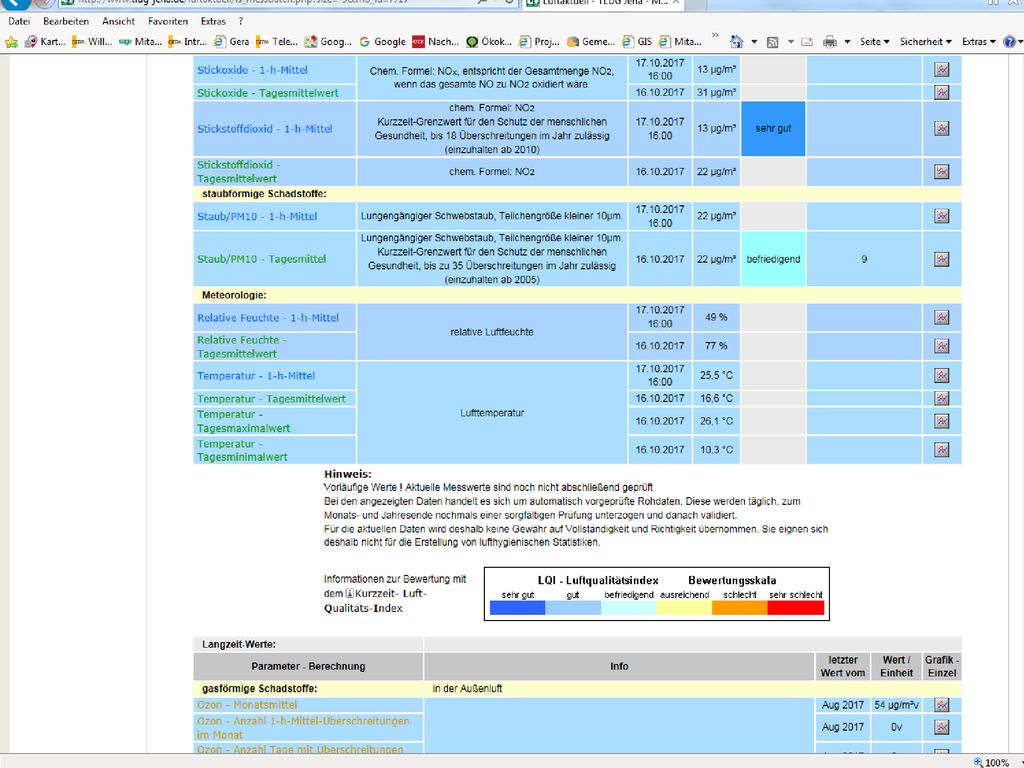Open the Staub/PM10 - 1-h-Mittel link
The height and width of the screenshot is (768, 1024).
click(x=257, y=217)
